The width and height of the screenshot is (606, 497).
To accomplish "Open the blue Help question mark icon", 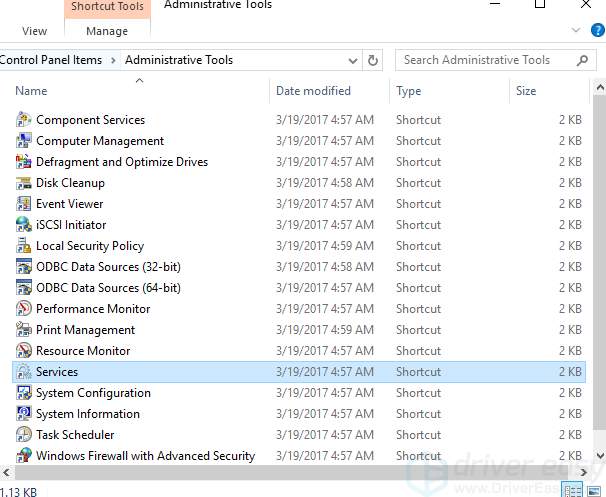I will tap(597, 30).
